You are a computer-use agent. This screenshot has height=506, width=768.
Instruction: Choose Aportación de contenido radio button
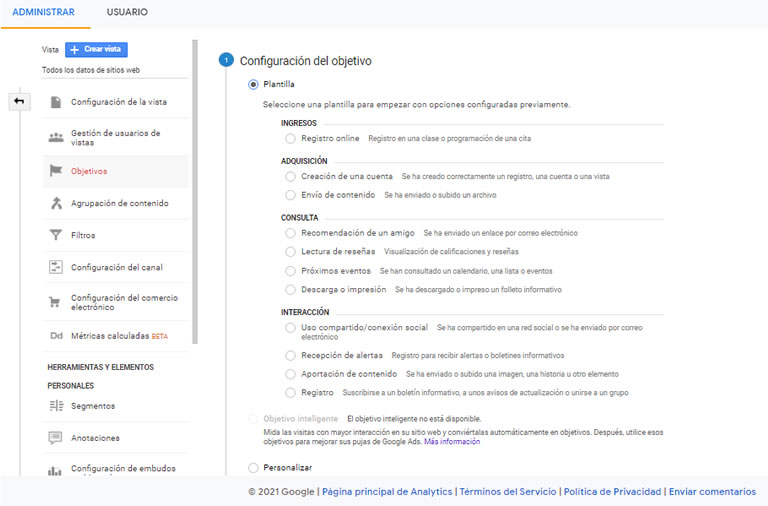coord(290,374)
